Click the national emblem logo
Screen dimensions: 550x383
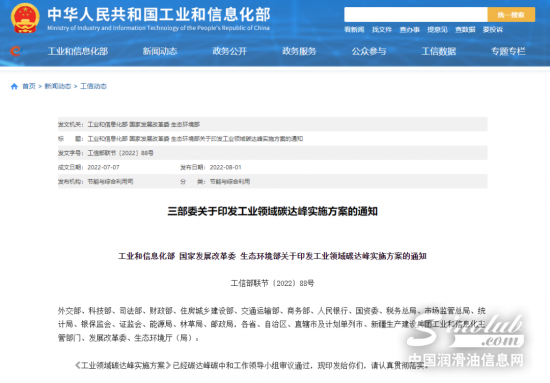25,18
